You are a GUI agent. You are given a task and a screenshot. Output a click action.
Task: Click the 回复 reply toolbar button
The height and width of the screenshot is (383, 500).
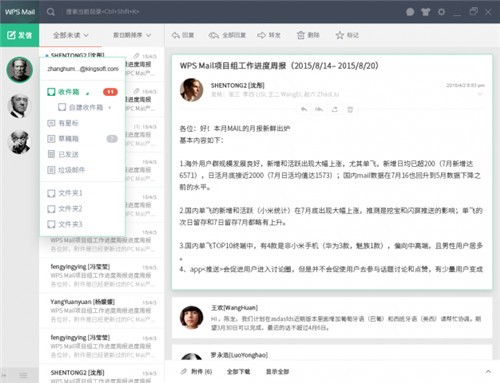click(183, 35)
